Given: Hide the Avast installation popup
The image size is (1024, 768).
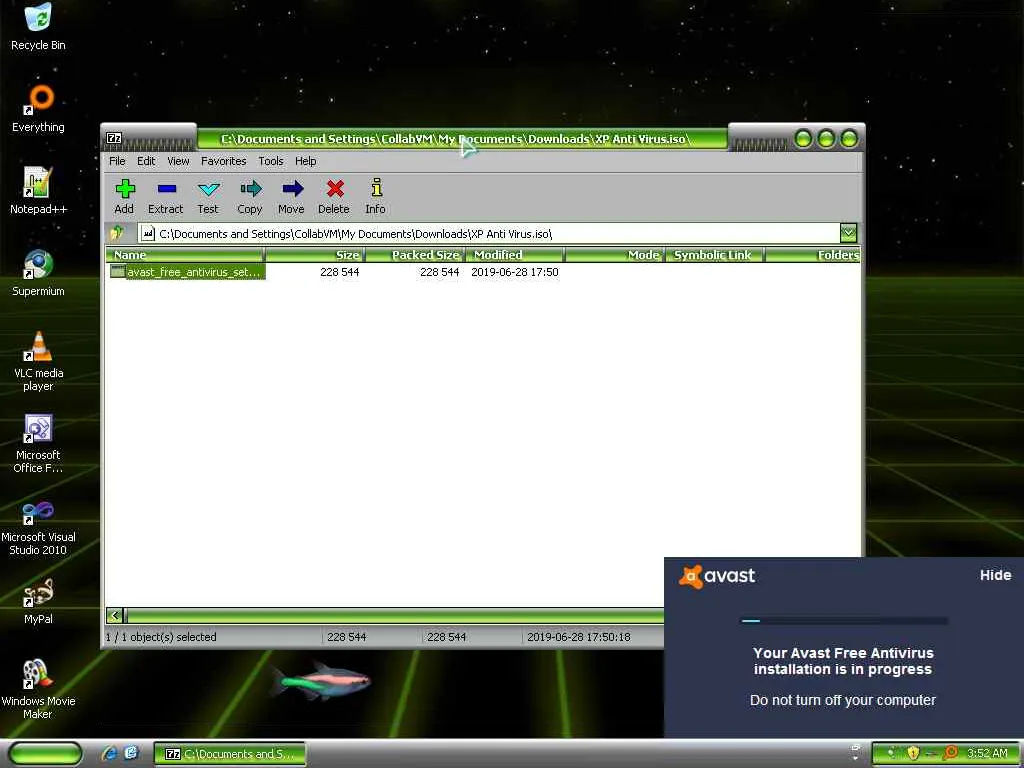Looking at the screenshot, I should click(x=995, y=575).
